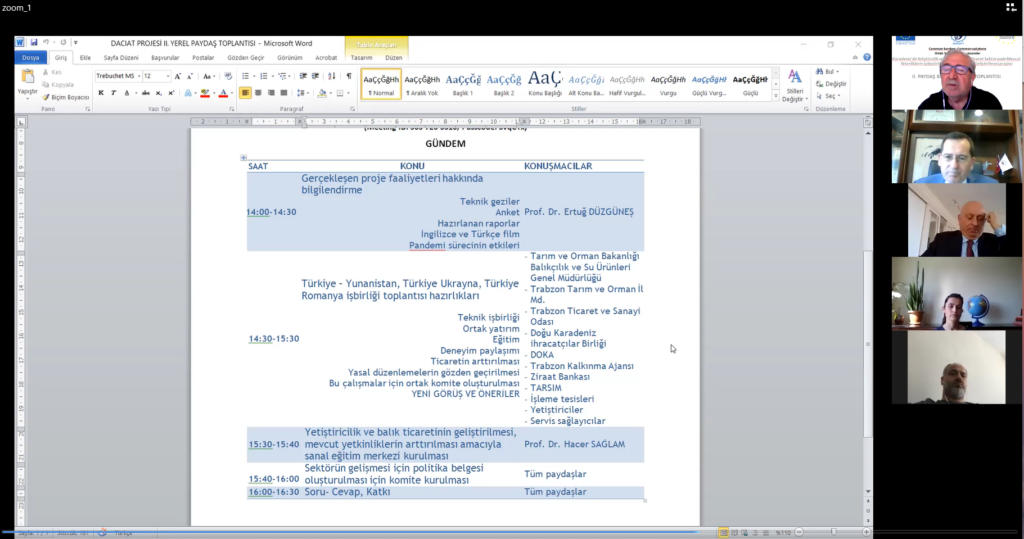Click the Word help question mark icon
Viewport: 1024px width, 539px height.
coord(866,58)
